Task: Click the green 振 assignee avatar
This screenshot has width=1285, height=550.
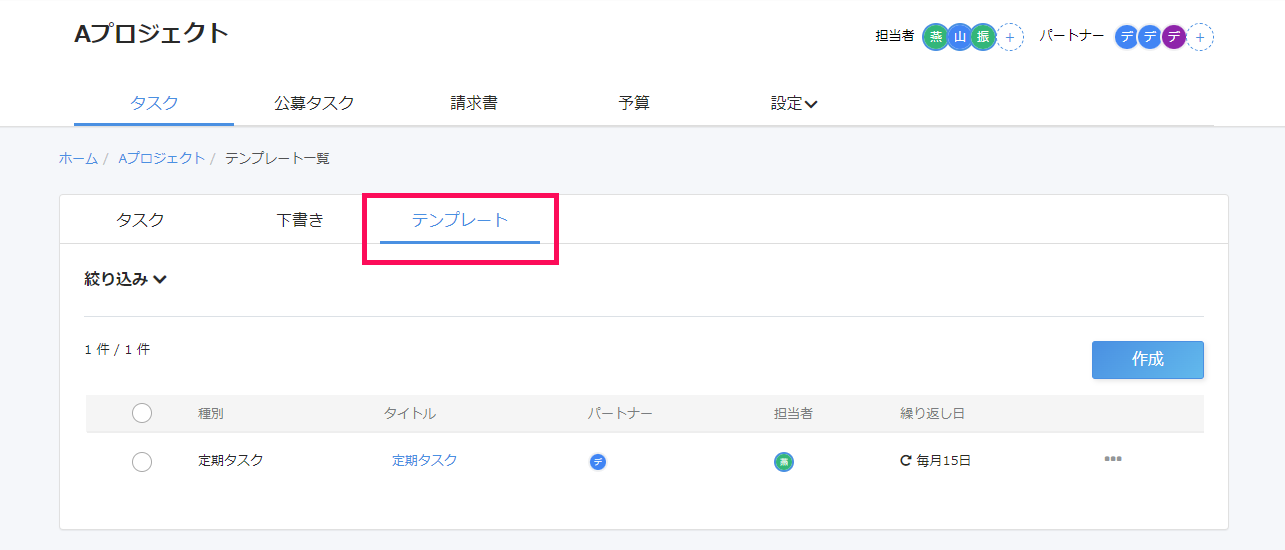Action: pos(983,37)
